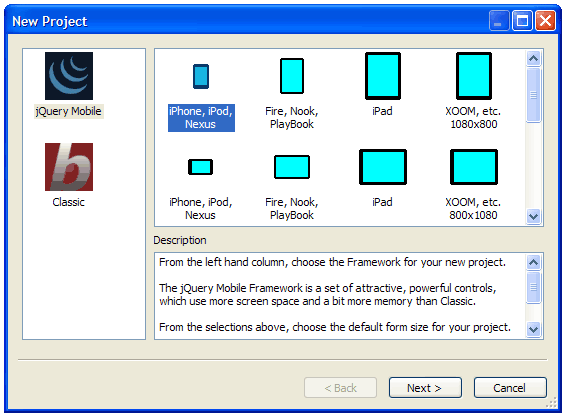Image resolution: width=567 pixels, height=418 pixels.
Task: Click the highlighted iPhone, iPod, Nexus label
Action: point(201,118)
